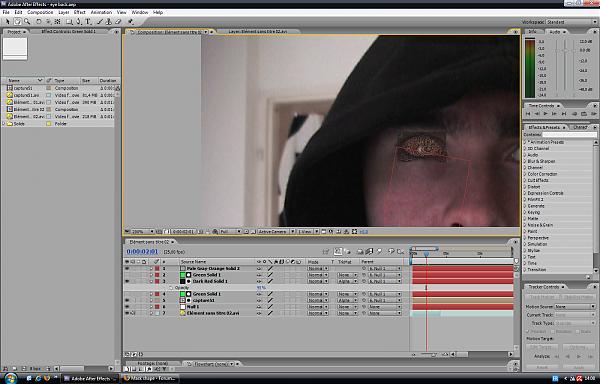600x384 pixels.
Task: Click the Adobe After Effects taskbar button
Action: pyautogui.click(x=91, y=378)
